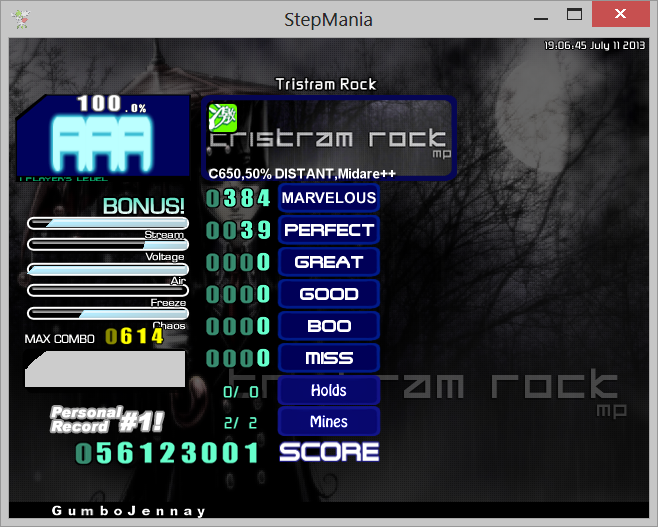This screenshot has height=527, width=658.
Task: Click the Mines label box
Action: 329,421
